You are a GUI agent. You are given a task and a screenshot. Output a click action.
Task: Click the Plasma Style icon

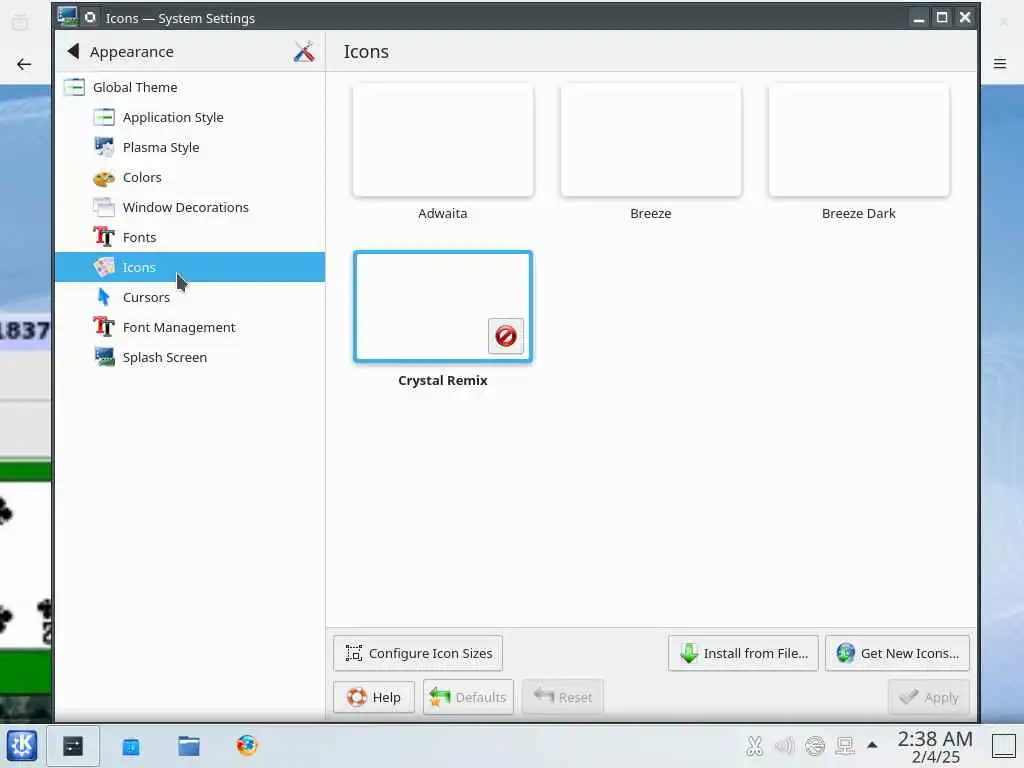click(x=104, y=147)
